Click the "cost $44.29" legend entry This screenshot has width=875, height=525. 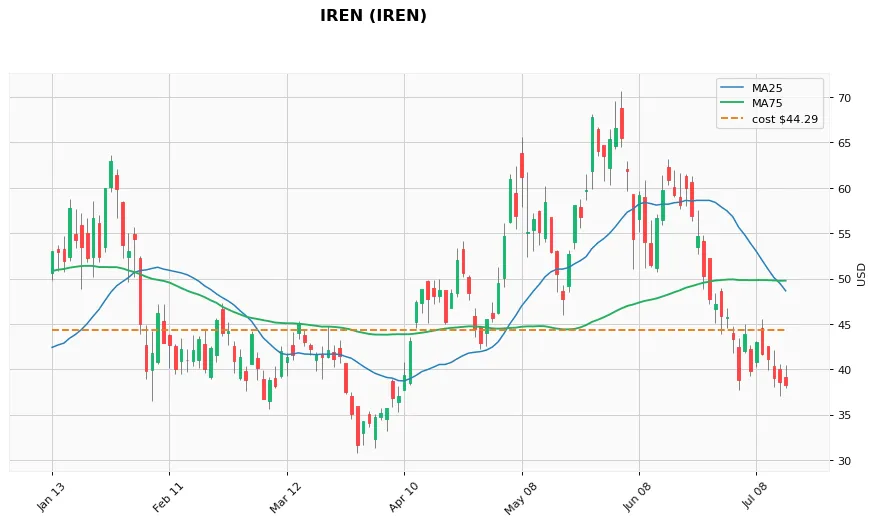coord(770,119)
